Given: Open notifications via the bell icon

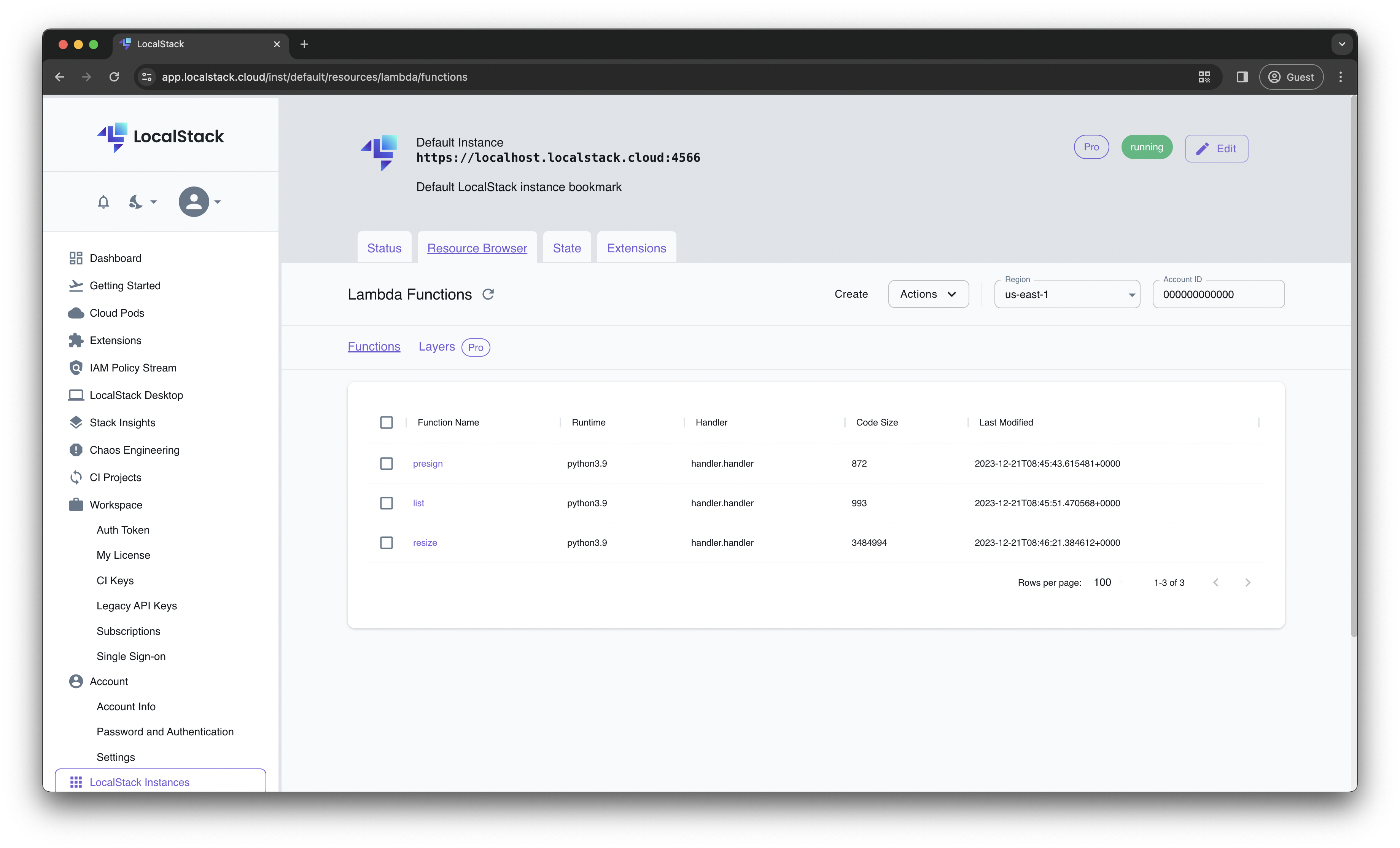Looking at the screenshot, I should tap(103, 202).
